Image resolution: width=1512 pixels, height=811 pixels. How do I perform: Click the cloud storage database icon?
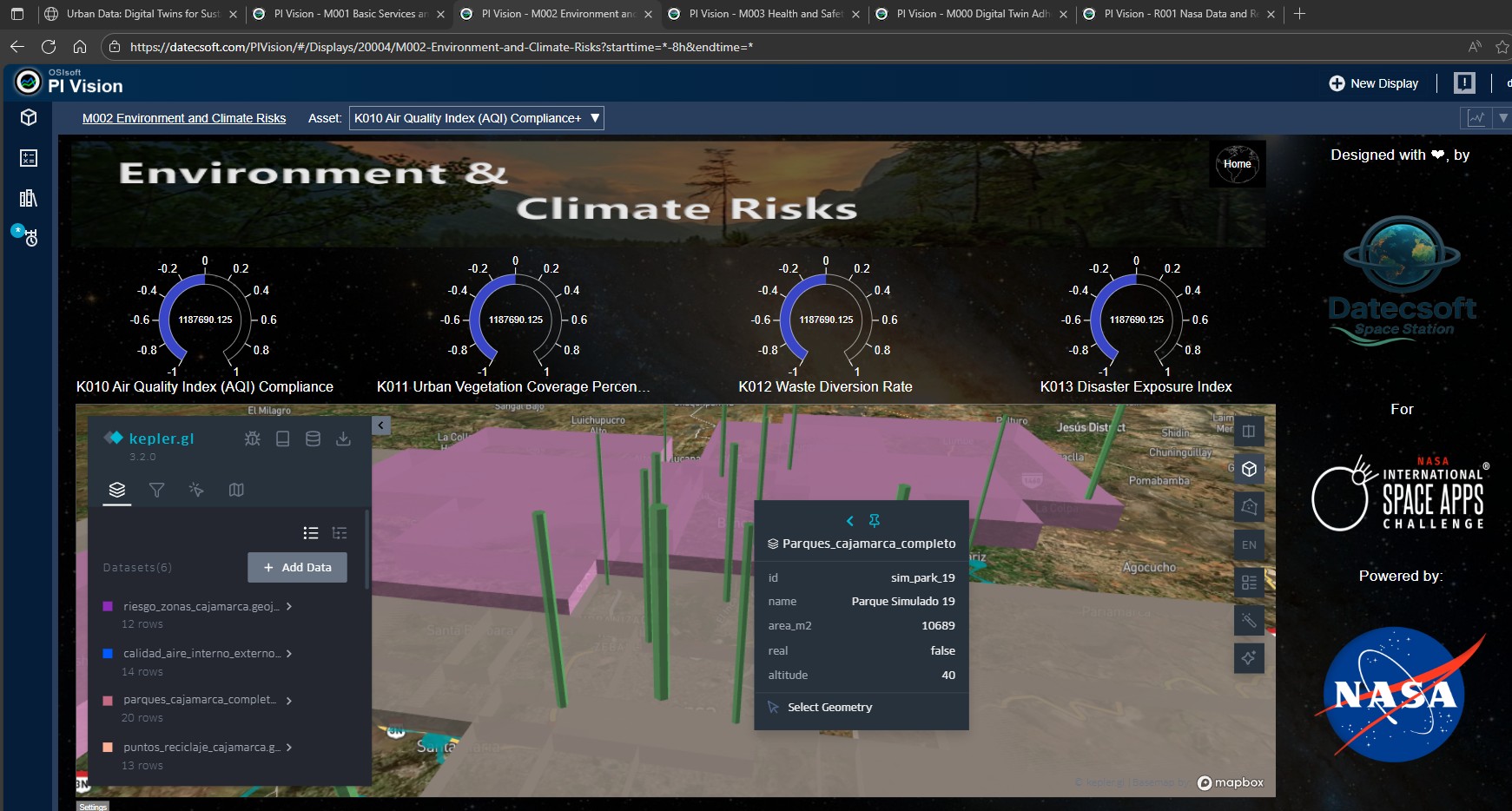(x=313, y=438)
